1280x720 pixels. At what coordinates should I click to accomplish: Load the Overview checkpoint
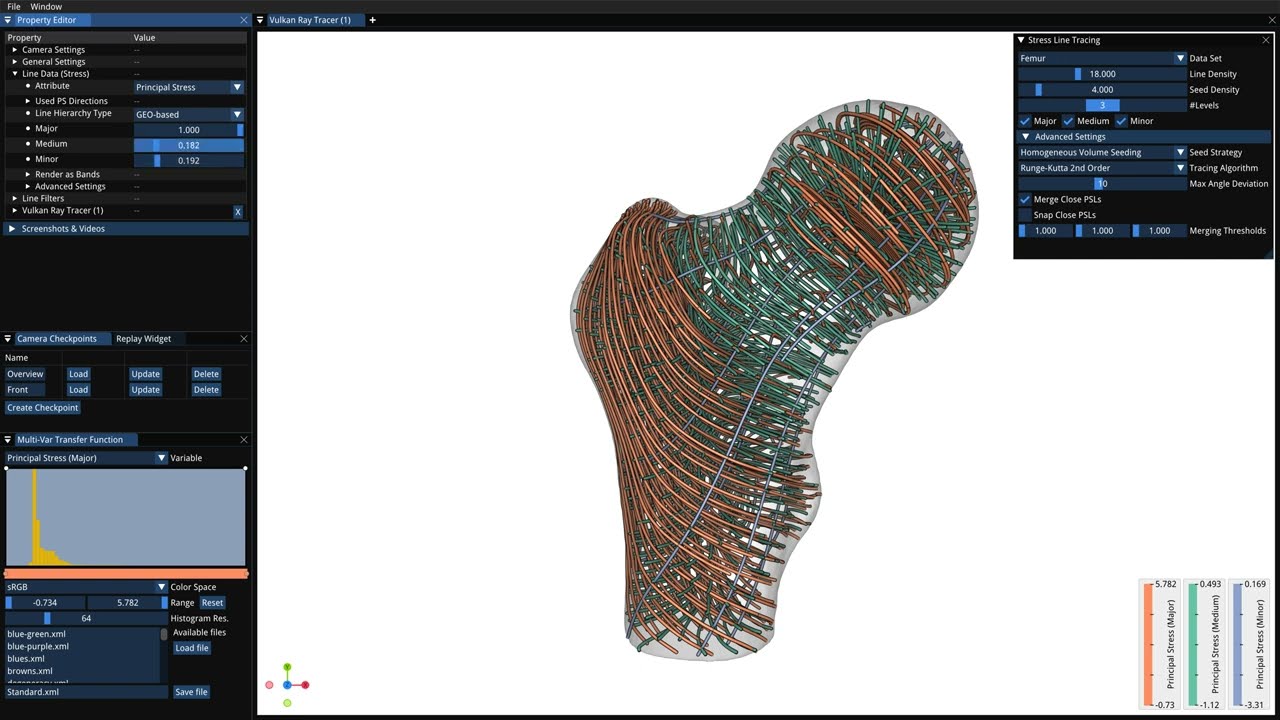(79, 374)
